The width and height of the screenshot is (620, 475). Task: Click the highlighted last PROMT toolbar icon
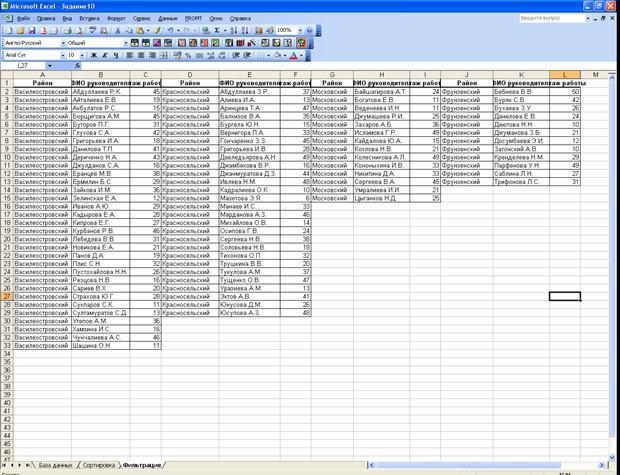pyautogui.click(x=301, y=43)
